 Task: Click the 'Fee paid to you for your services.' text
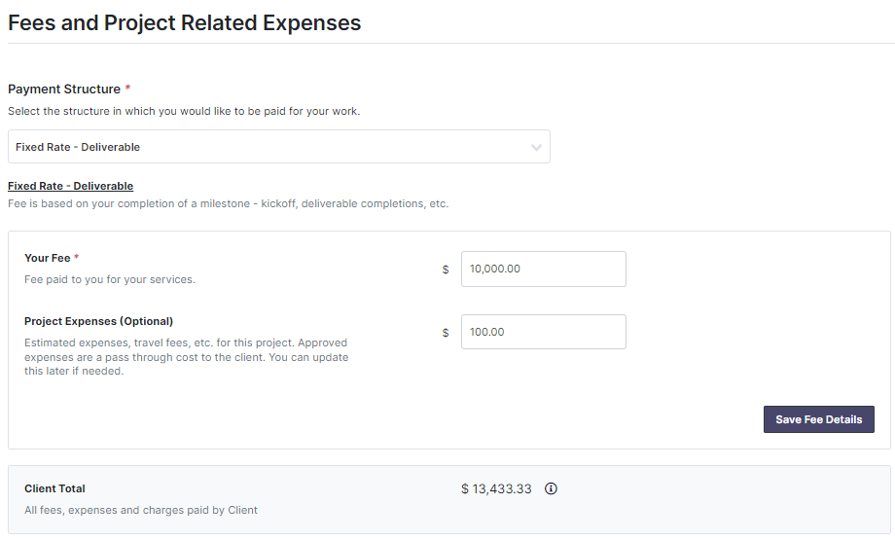tap(110, 279)
